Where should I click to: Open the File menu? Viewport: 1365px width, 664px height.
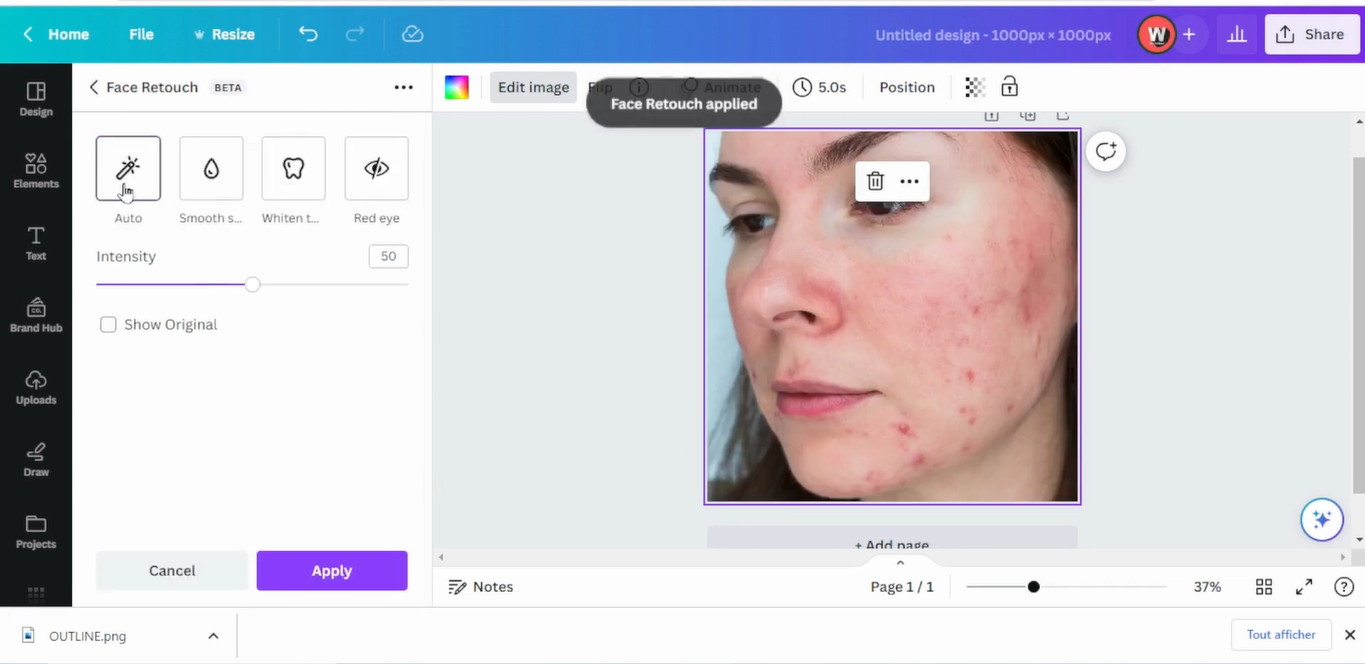click(141, 33)
